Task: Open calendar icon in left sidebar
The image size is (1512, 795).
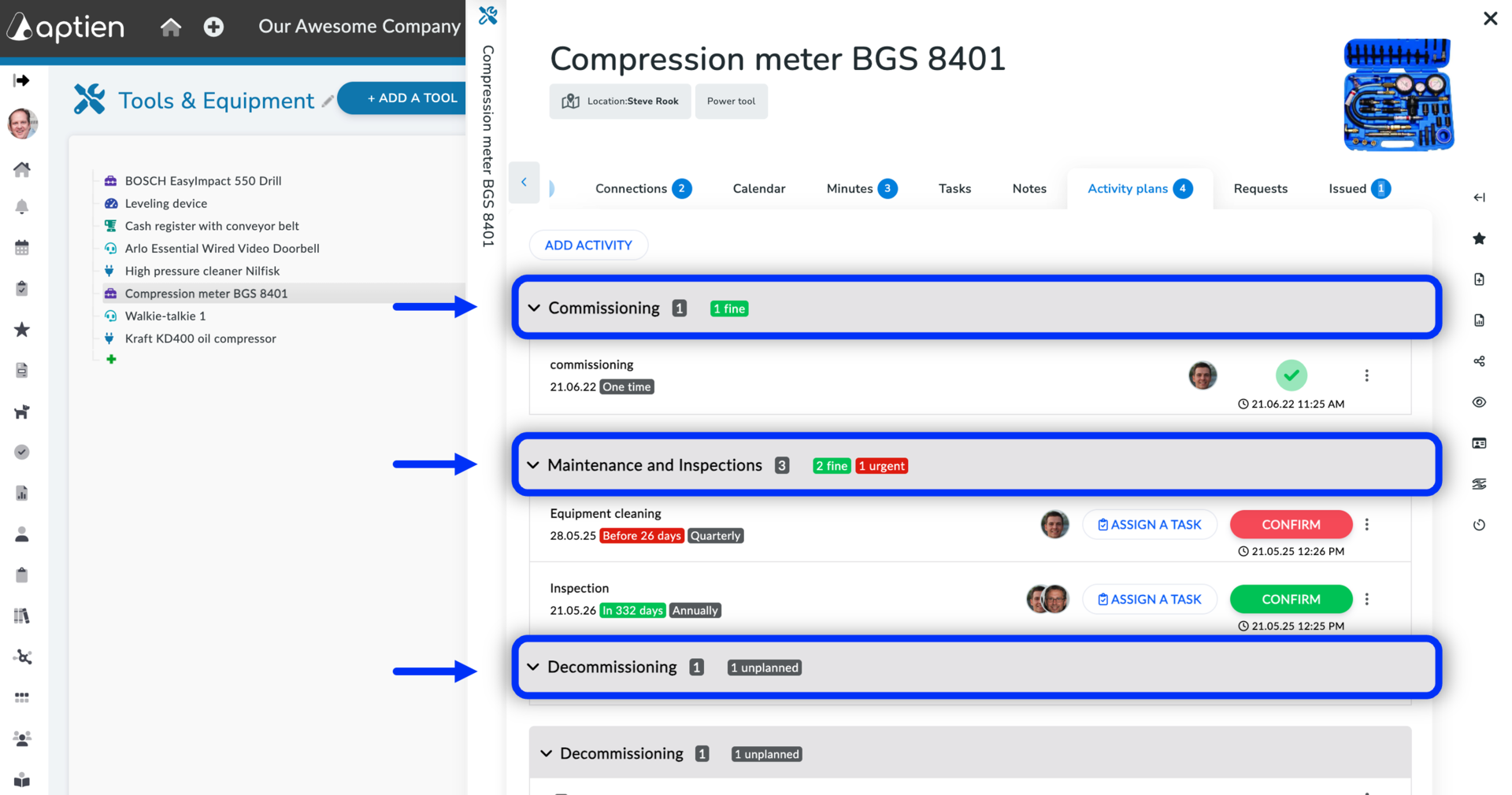Action: click(22, 248)
